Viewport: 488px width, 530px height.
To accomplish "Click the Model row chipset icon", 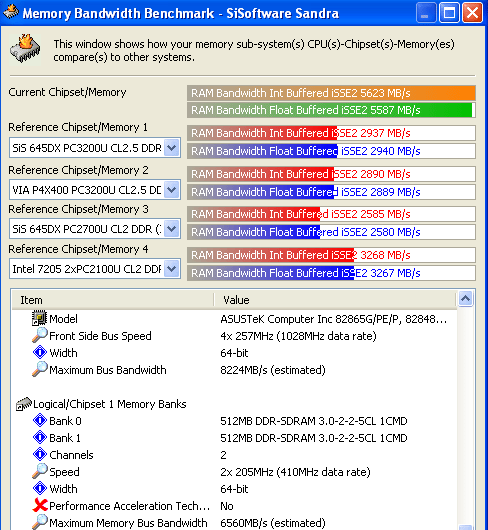I will point(39,318).
